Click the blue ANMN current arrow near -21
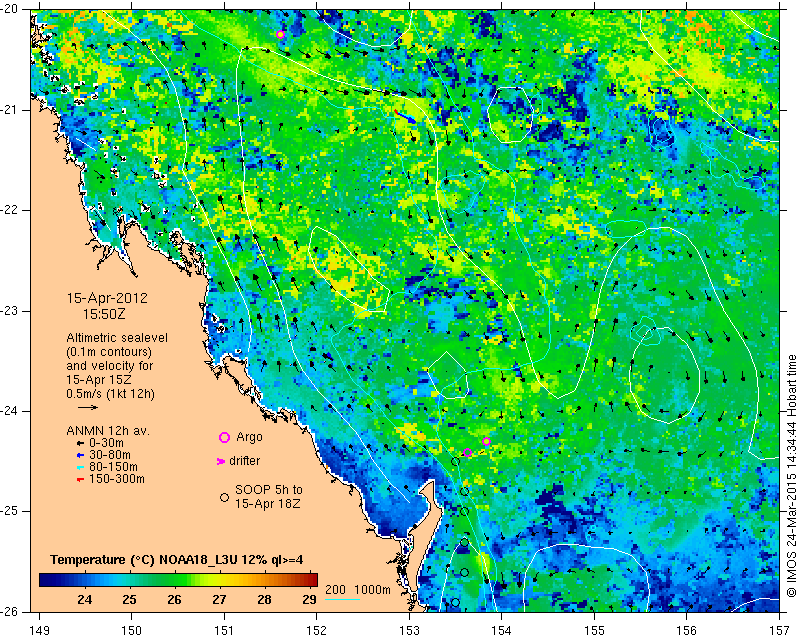Image resolution: width=800 pixels, height=640 pixels. pyautogui.click(x=406, y=117)
